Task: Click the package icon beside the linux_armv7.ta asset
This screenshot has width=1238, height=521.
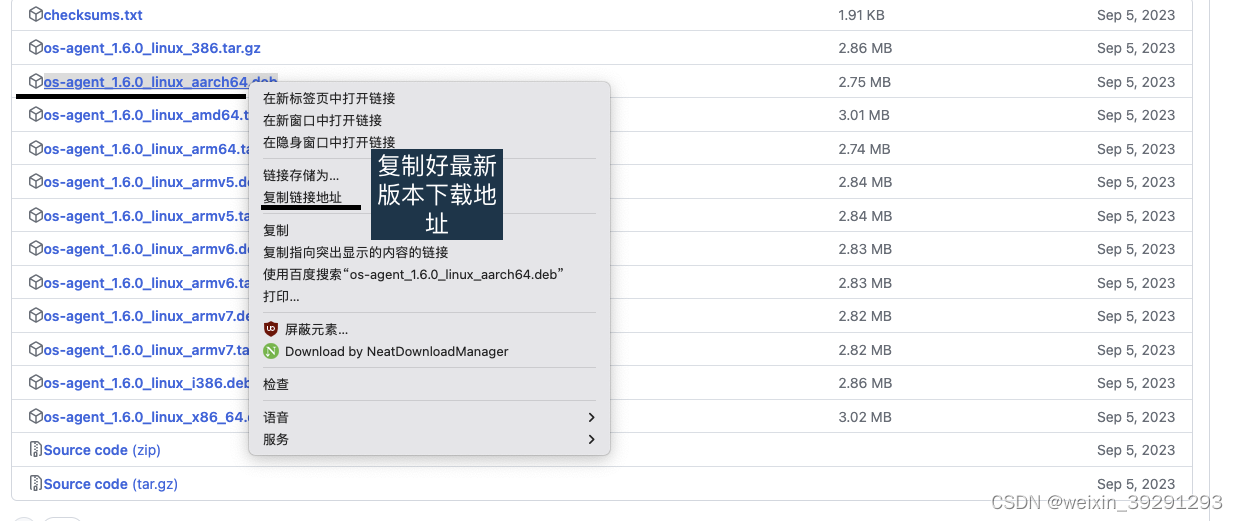Action: click(36, 350)
